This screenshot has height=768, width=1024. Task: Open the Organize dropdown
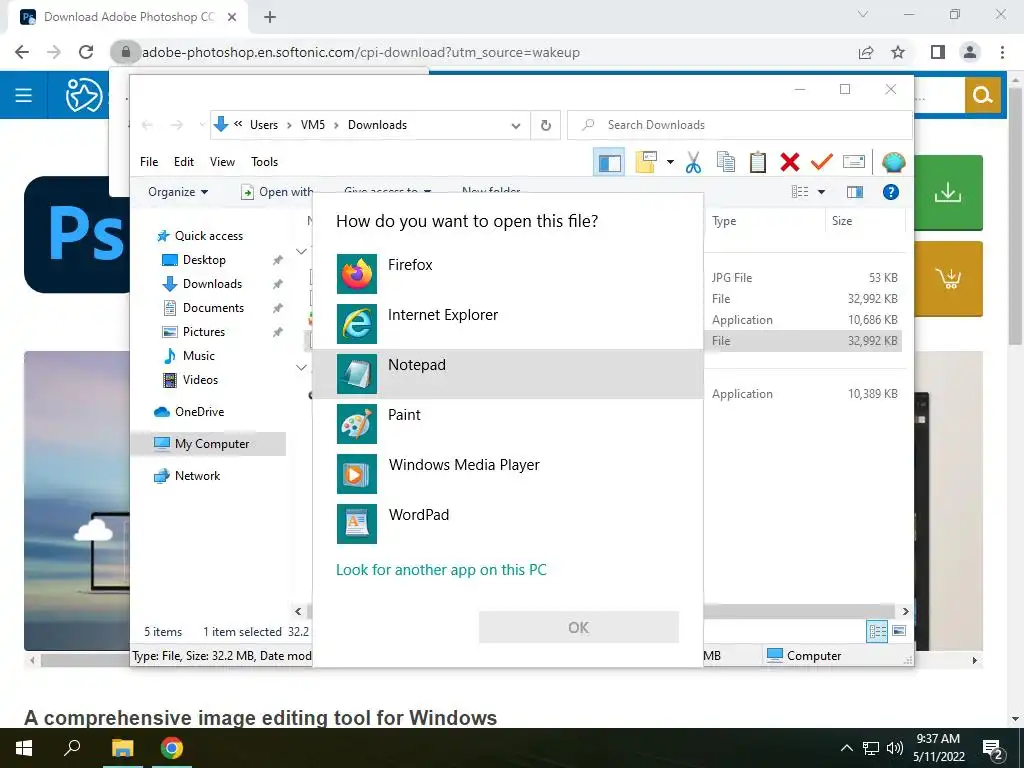(x=178, y=192)
